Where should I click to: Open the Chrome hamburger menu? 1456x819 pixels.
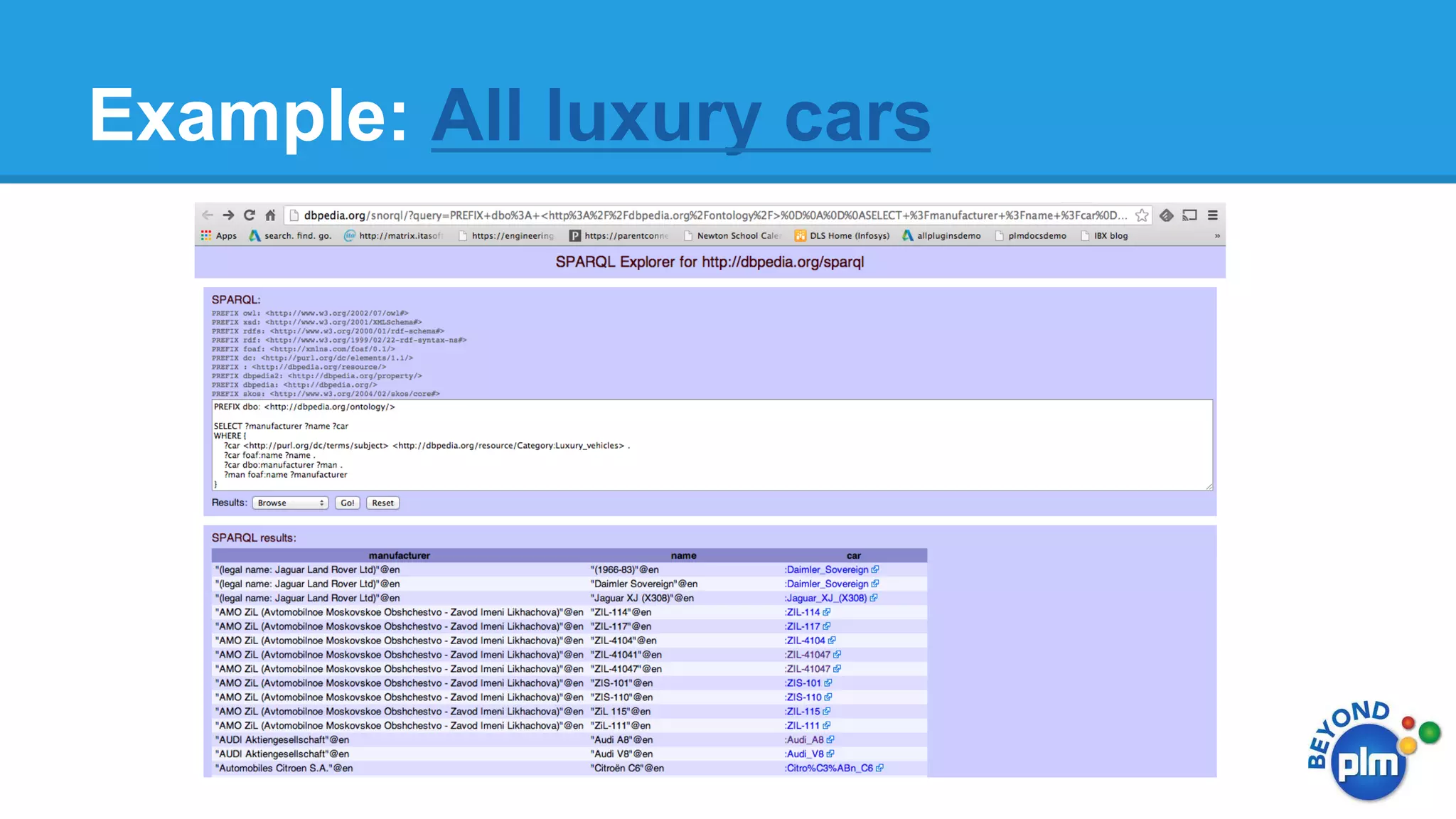pos(1213,215)
